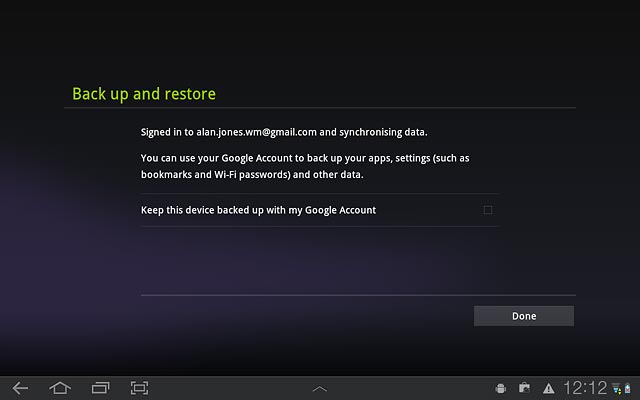This screenshot has width=640, height=400.
Task: Tap 'Keep this device backed up' label
Action: (258, 210)
